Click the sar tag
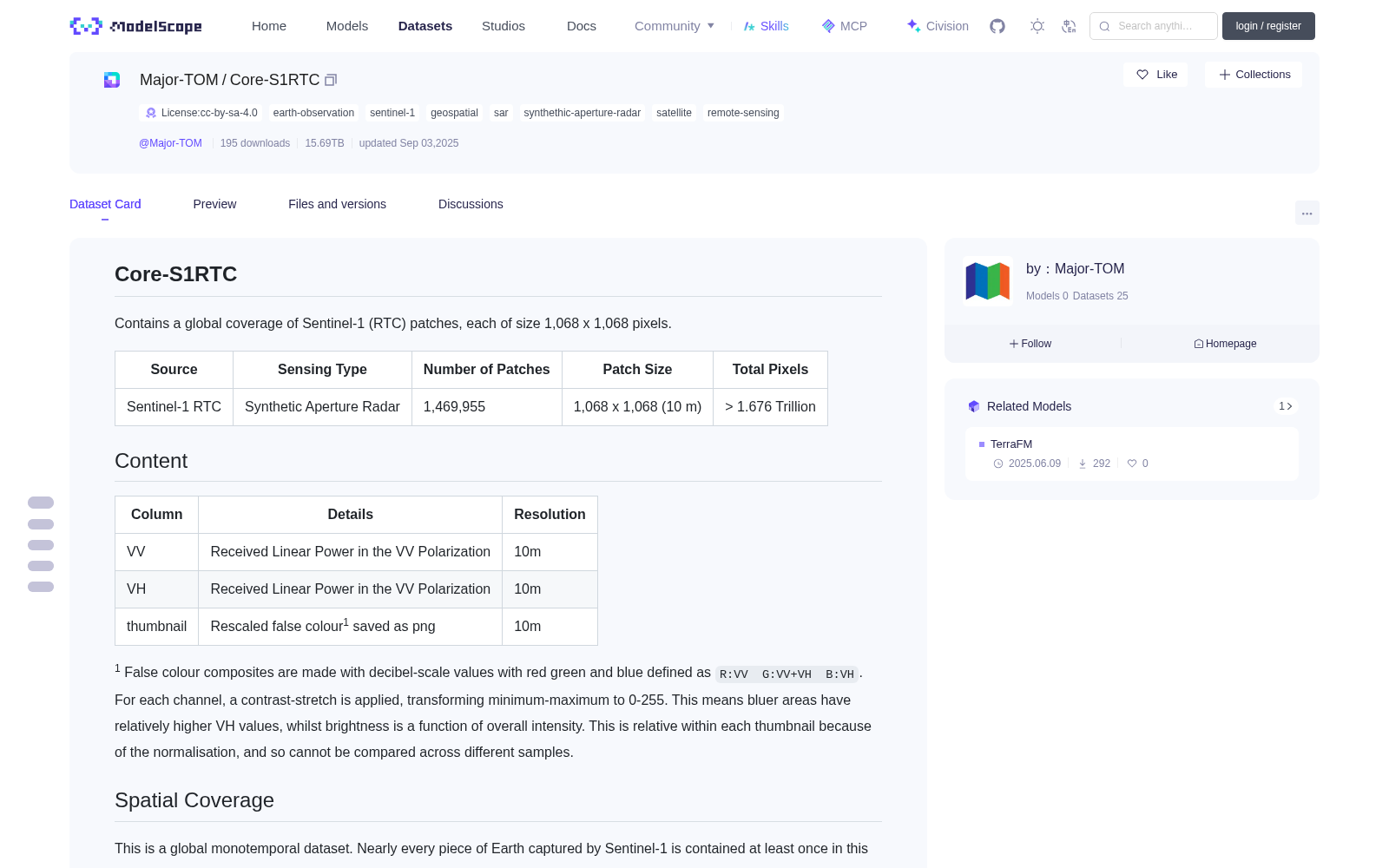1389x868 pixels. (501, 113)
